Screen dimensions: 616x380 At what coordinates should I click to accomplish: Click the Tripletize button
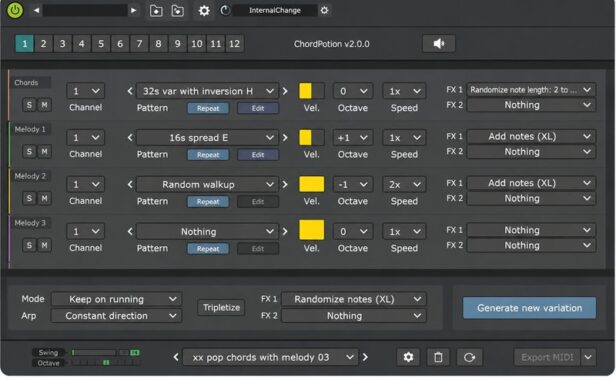(221, 307)
